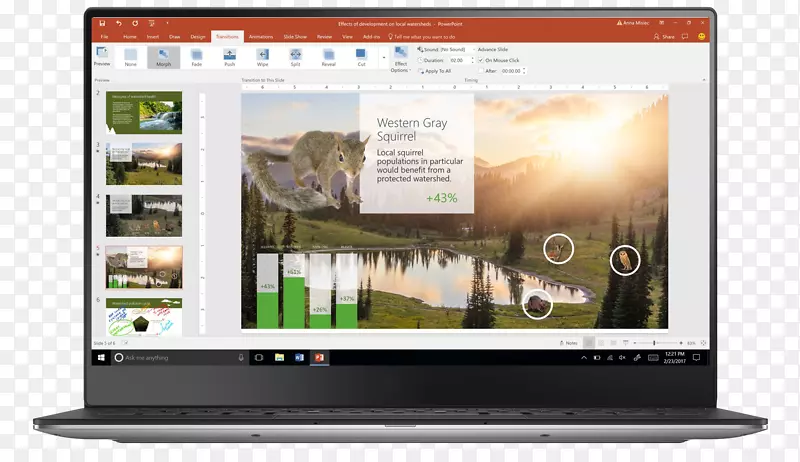The image size is (800, 462).
Task: Open Word from the taskbar
Action: coord(299,357)
